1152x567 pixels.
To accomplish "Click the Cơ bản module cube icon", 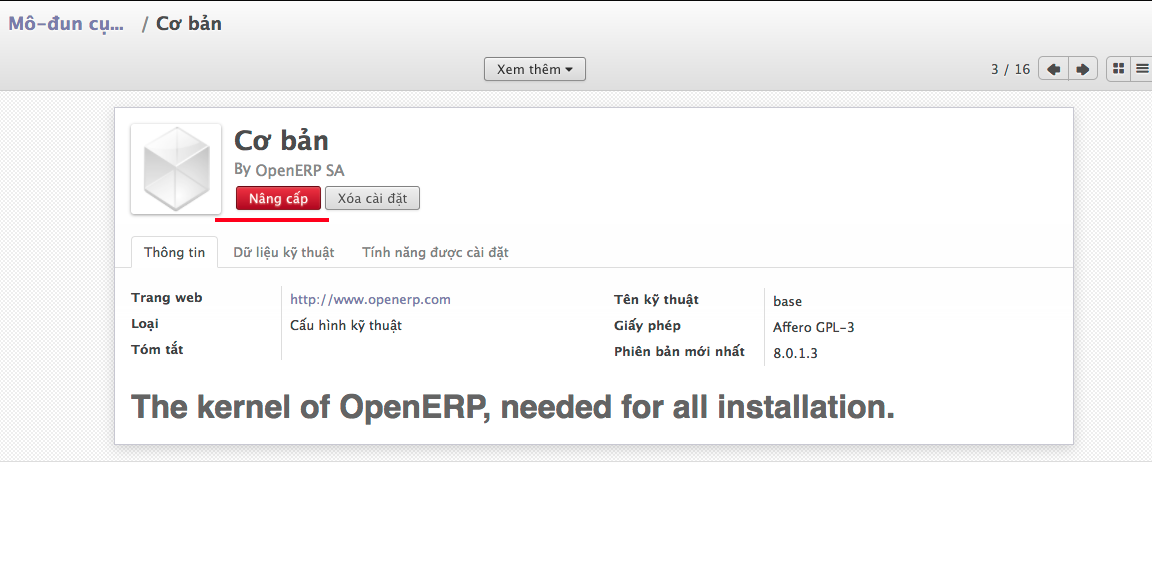I will point(176,169).
